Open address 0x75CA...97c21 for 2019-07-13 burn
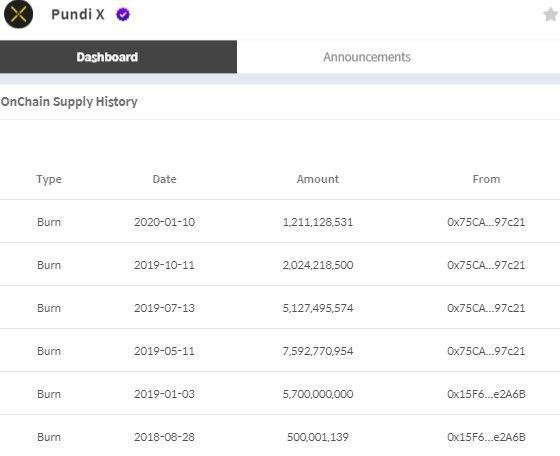 486,308
